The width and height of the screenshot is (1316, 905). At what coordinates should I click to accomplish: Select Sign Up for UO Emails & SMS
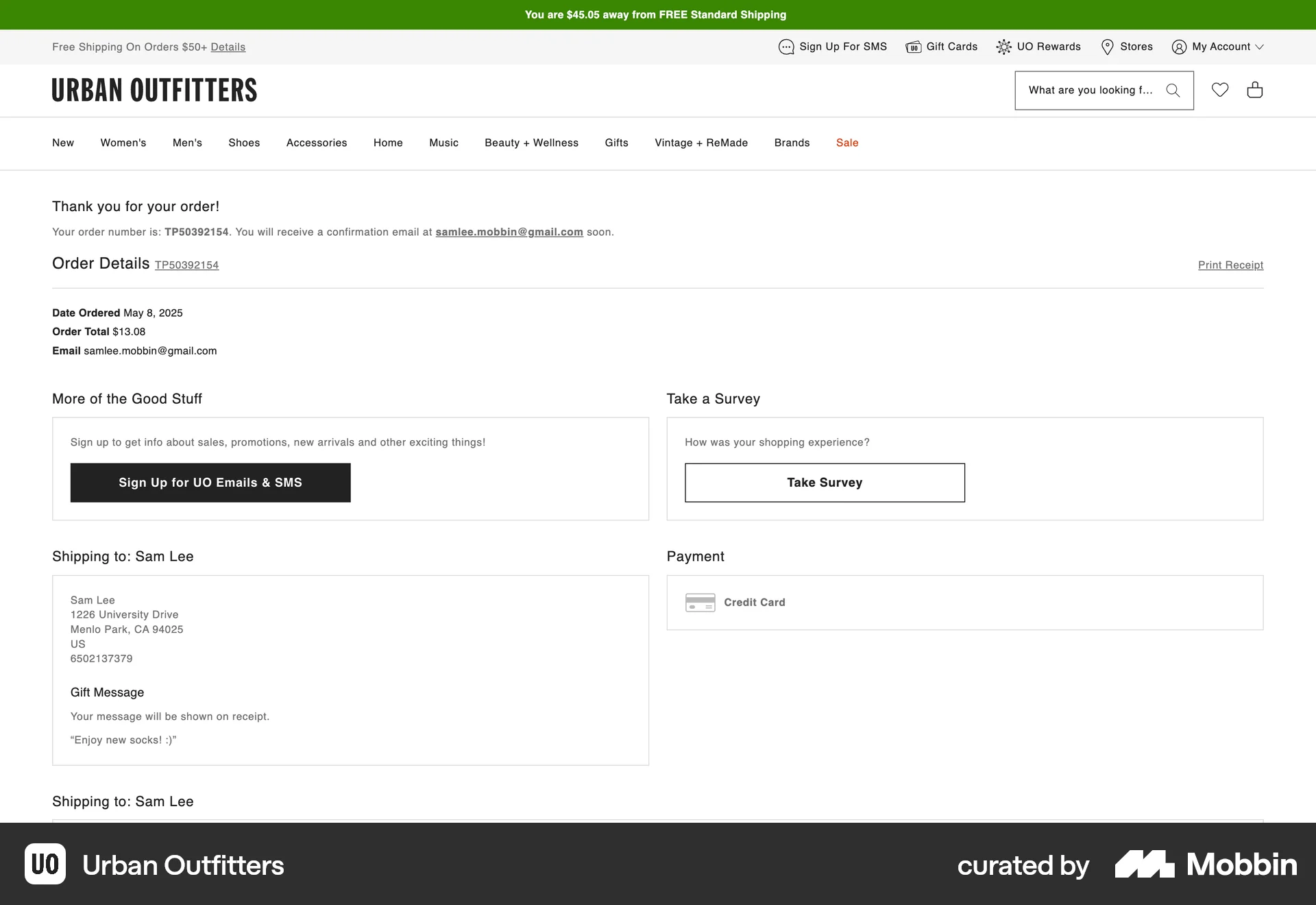point(210,482)
